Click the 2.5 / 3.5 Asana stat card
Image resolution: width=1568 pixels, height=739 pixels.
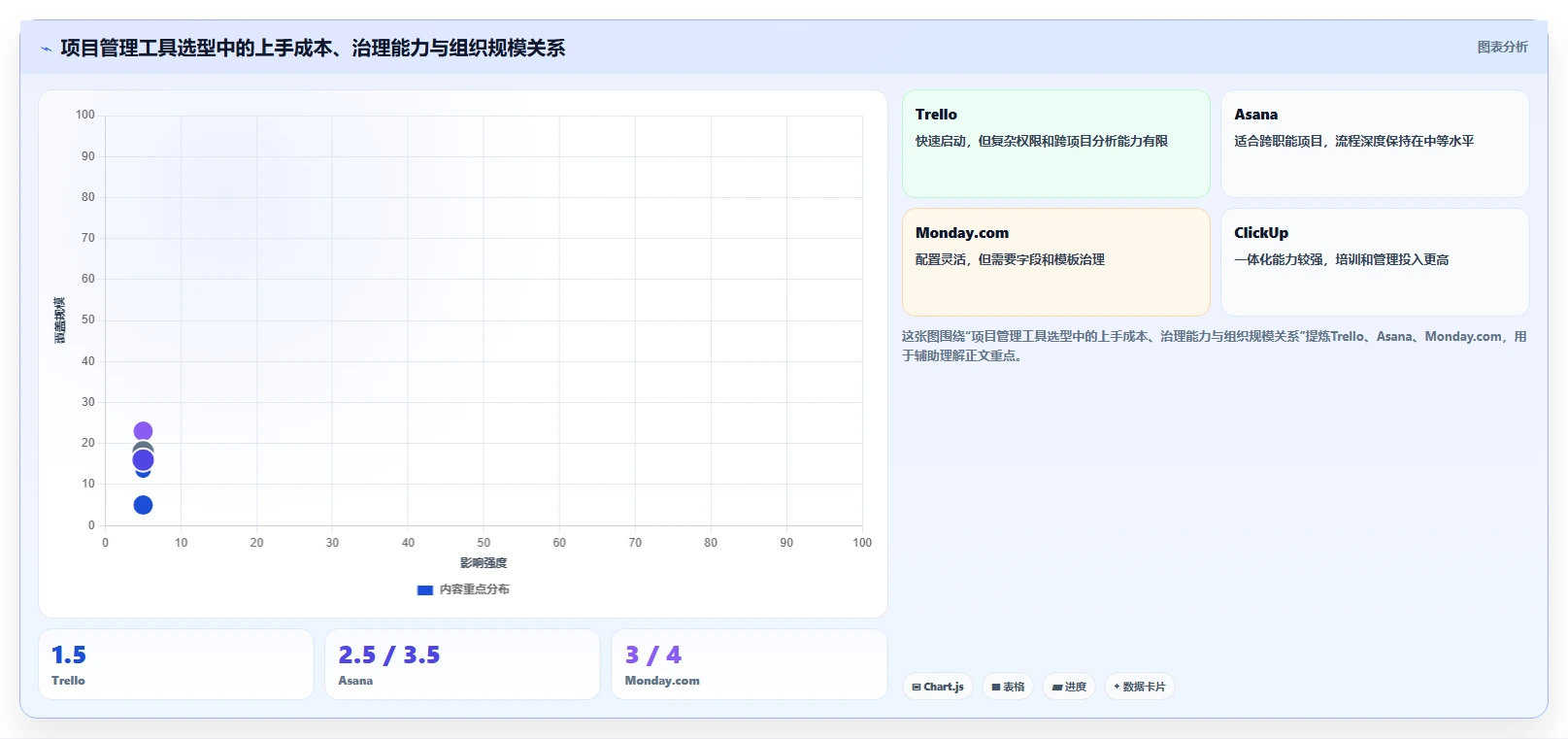[462, 664]
